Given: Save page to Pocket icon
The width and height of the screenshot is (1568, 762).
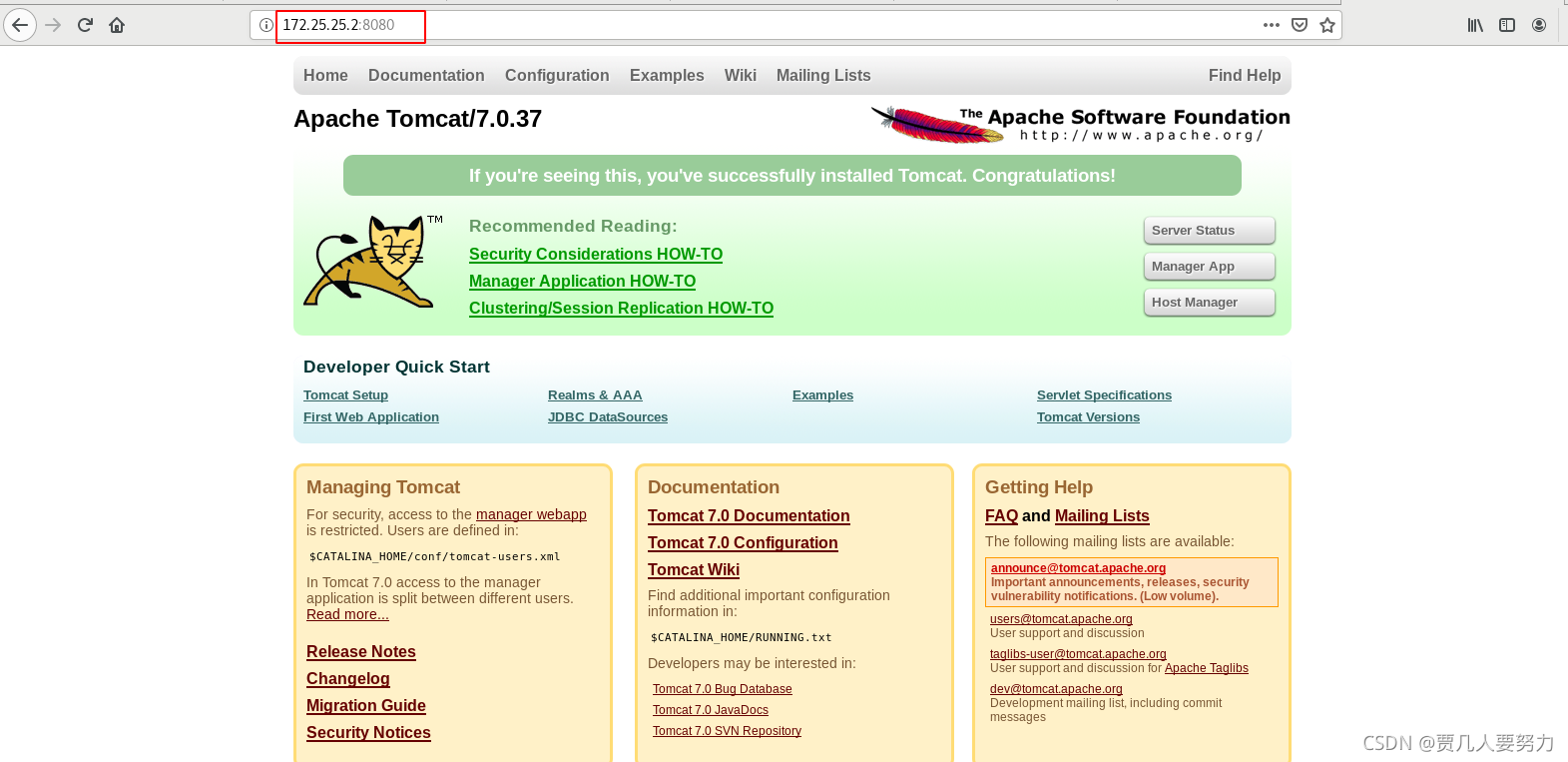Looking at the screenshot, I should click(x=1300, y=25).
